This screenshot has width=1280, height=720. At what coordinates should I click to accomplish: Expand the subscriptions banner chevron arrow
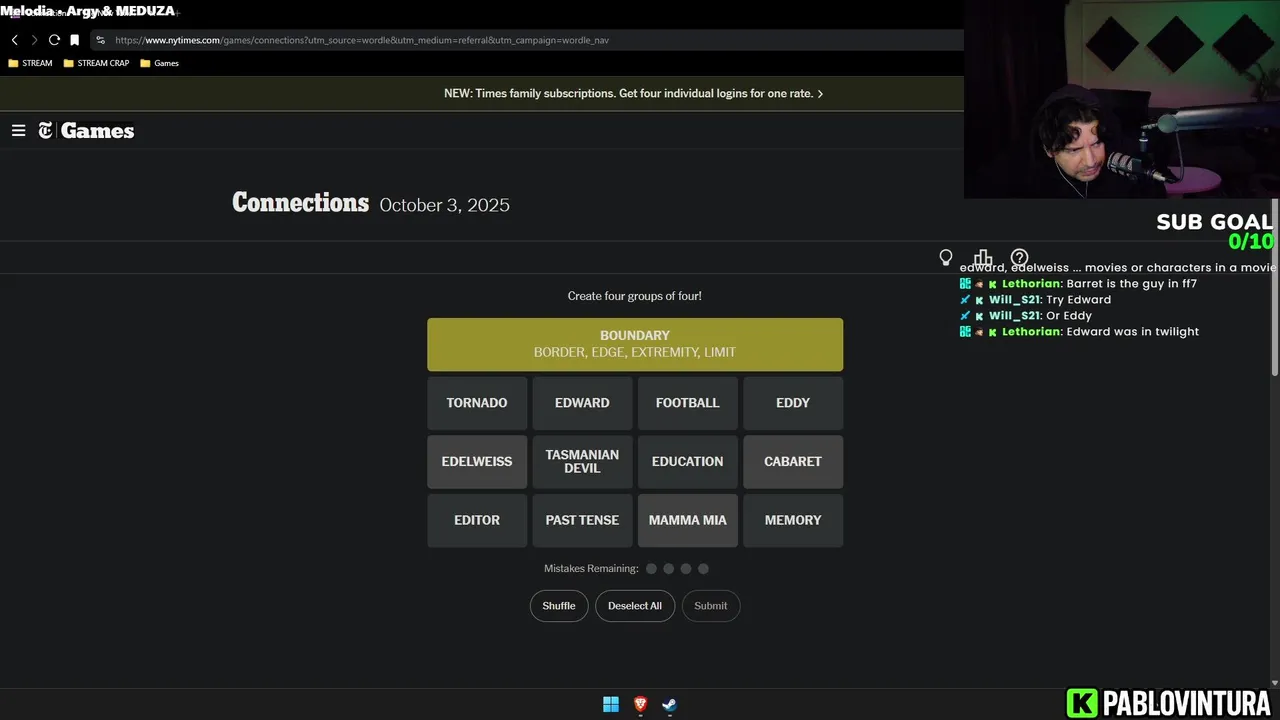tap(820, 94)
